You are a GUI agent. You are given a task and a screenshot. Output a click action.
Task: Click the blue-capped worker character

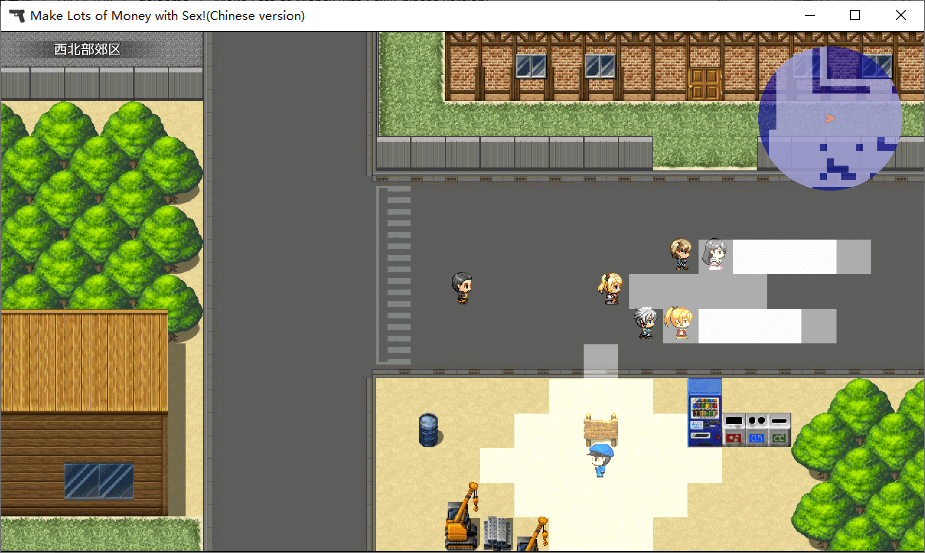600,460
